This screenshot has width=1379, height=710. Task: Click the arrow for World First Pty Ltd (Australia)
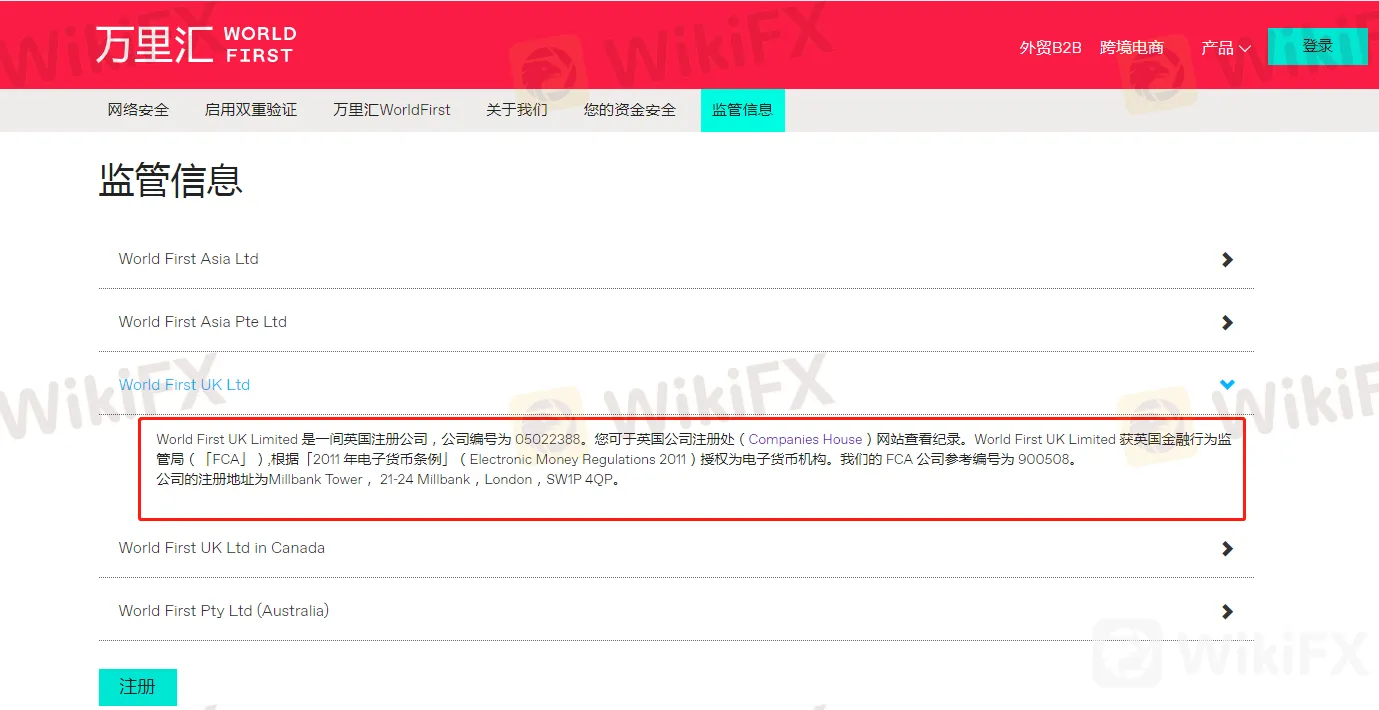(1227, 612)
